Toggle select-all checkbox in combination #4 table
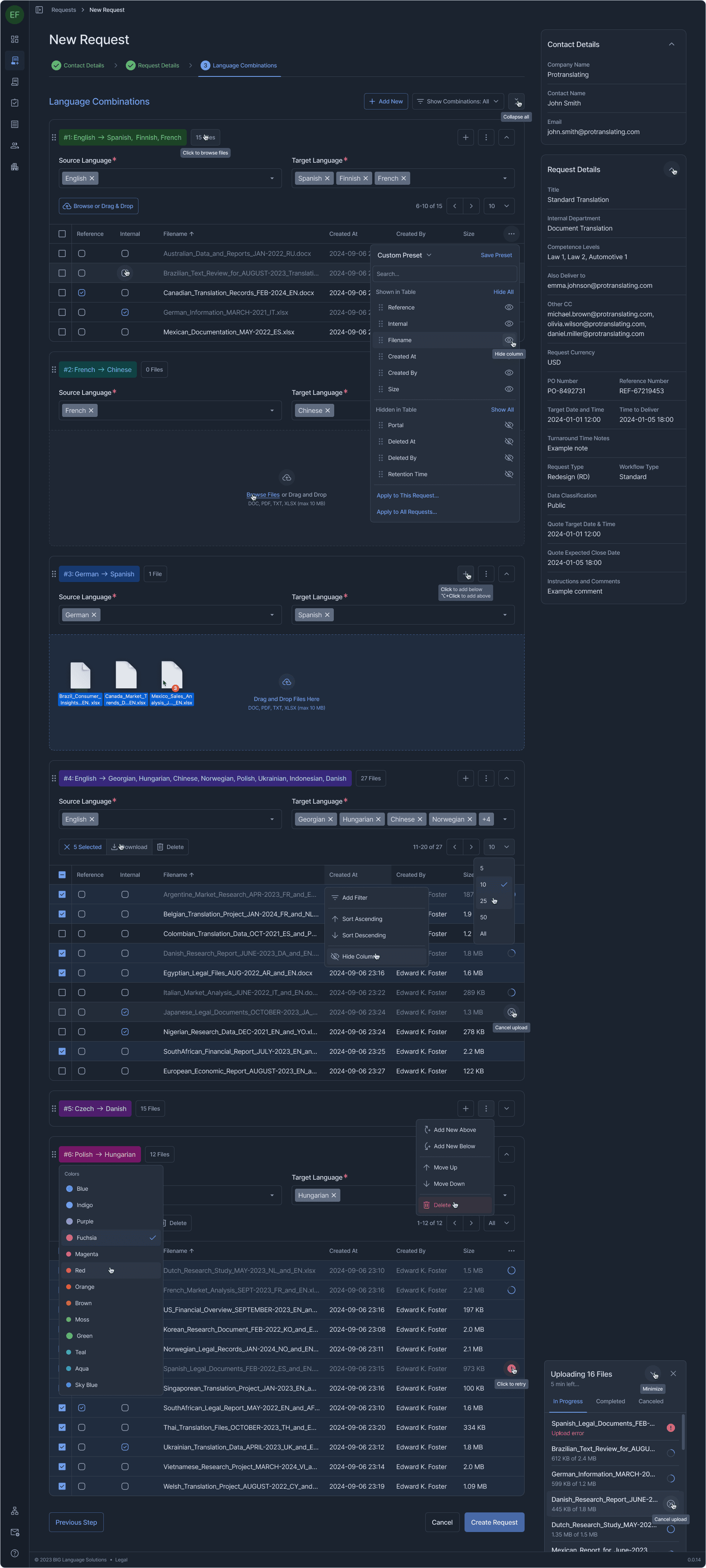Image resolution: width=706 pixels, height=1568 pixels. tap(62, 875)
